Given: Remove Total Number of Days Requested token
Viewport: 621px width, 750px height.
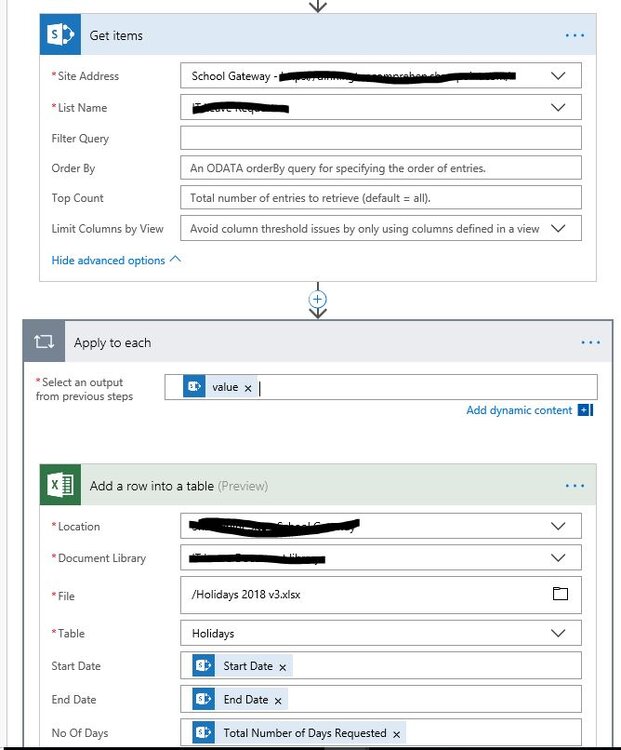Looking at the screenshot, I should pyautogui.click(x=397, y=734).
